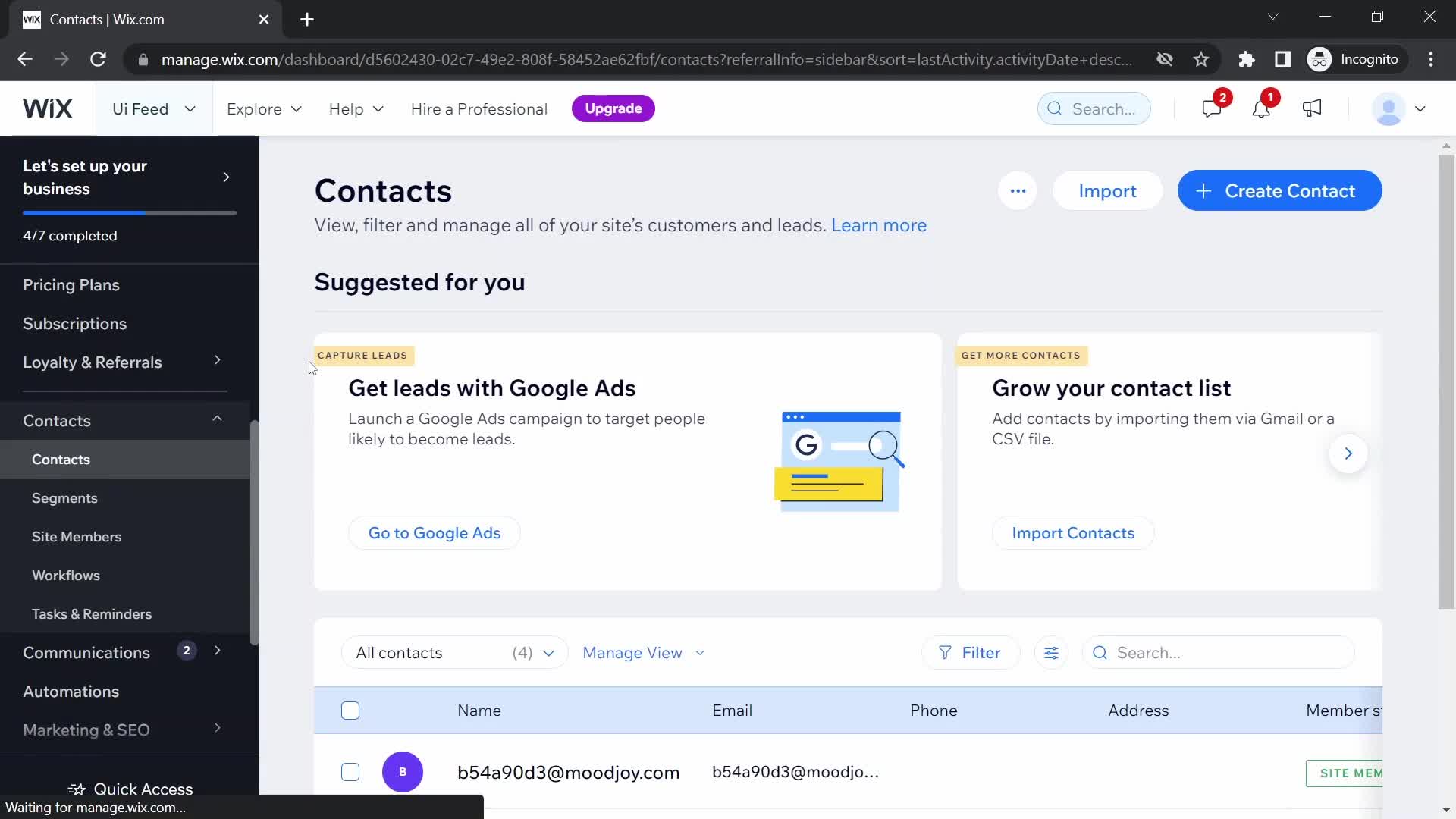Click the Name column header
1456x819 pixels.
click(479, 711)
